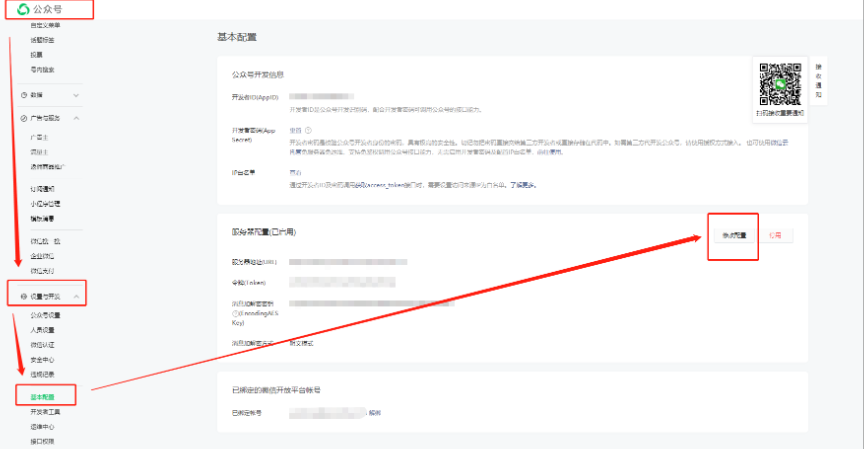Viewport: 864px width, 449px height.
Task: Click 解绑 link next to bound account
Action: point(375,412)
